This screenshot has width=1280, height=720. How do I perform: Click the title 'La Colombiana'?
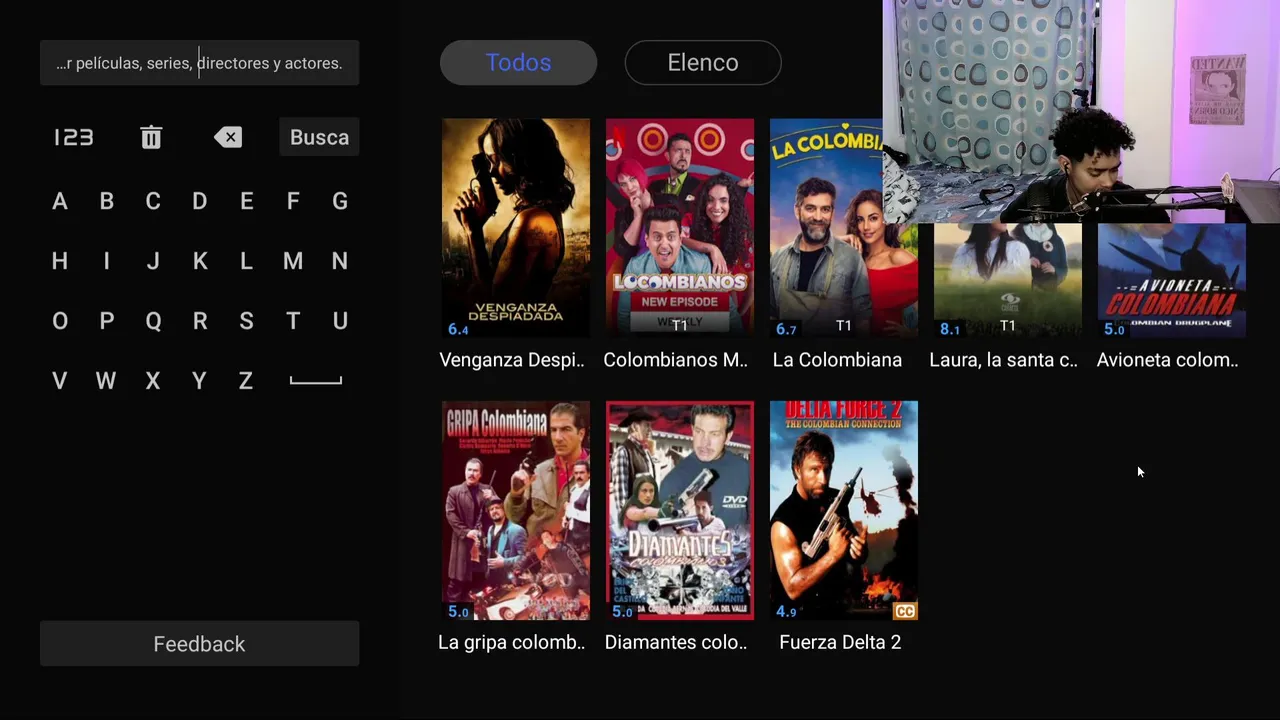tap(837, 360)
